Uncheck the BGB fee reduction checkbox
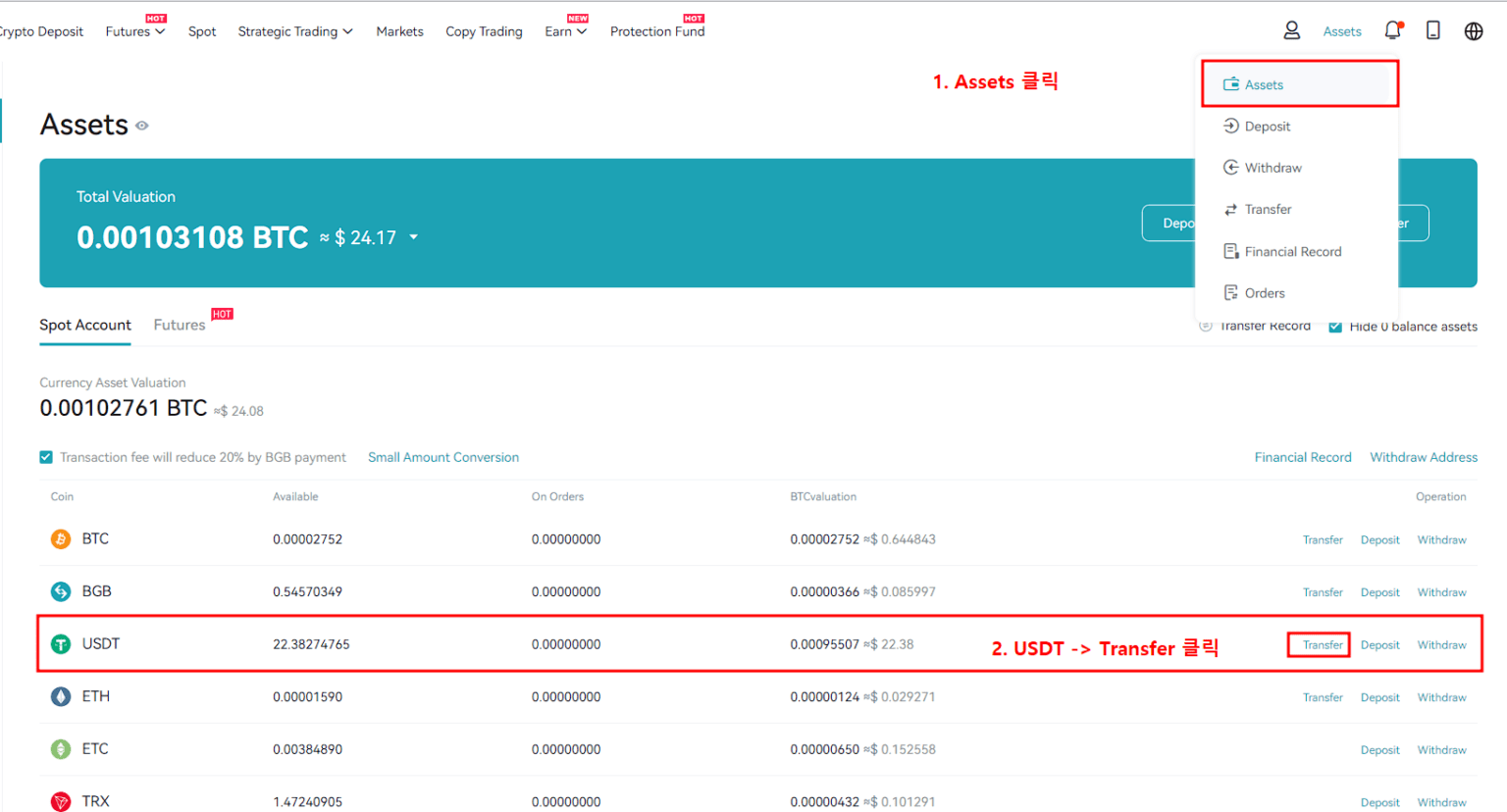The height and width of the screenshot is (812, 1507). click(46, 457)
